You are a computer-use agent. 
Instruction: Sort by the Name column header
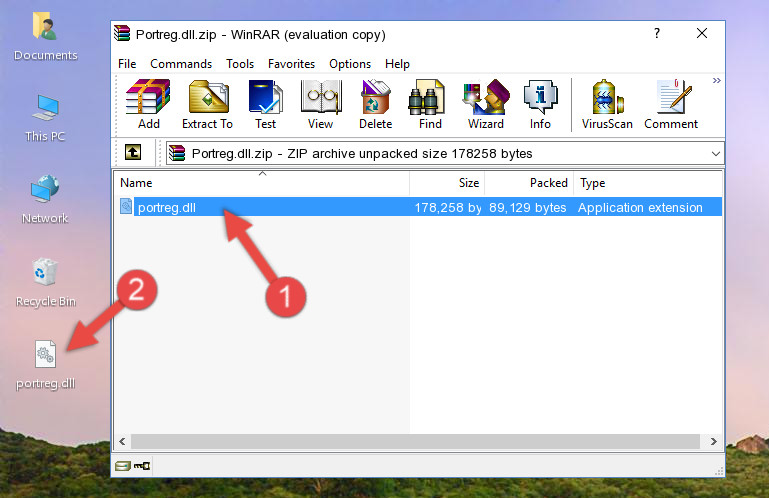click(262, 183)
